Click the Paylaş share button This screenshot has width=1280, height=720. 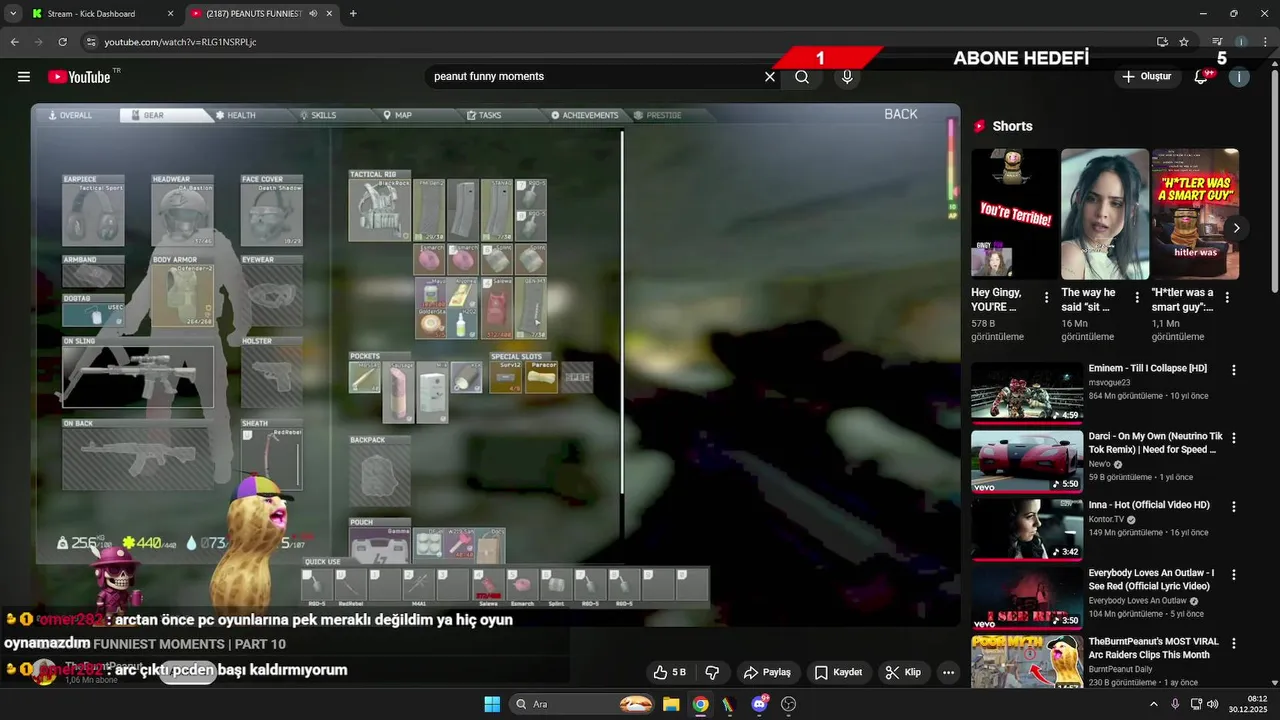click(x=767, y=672)
